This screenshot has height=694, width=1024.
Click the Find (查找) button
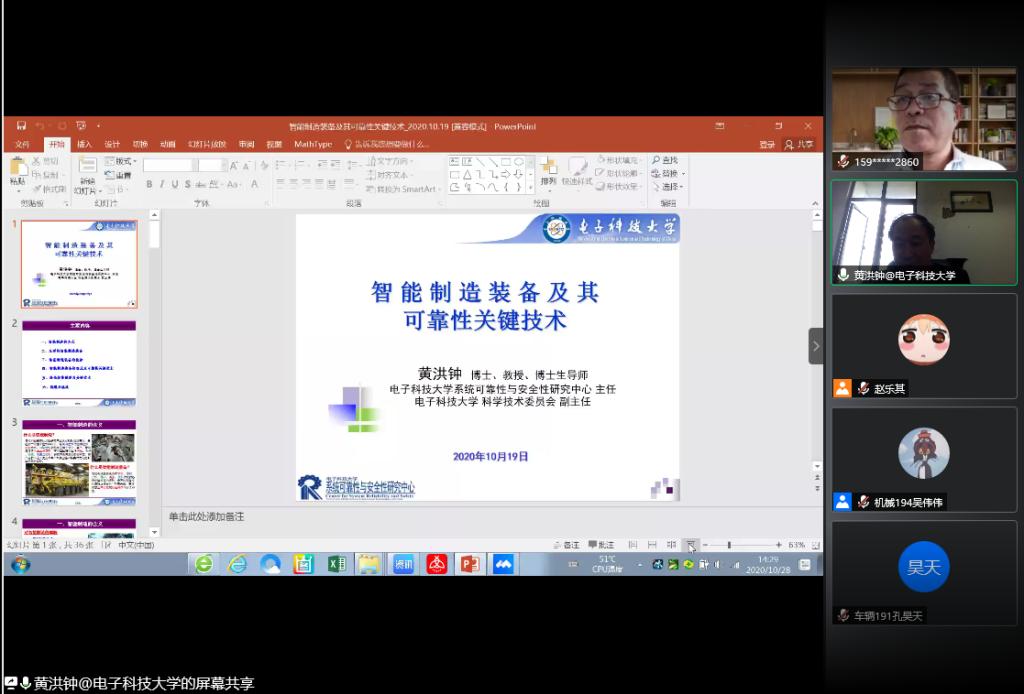click(665, 160)
